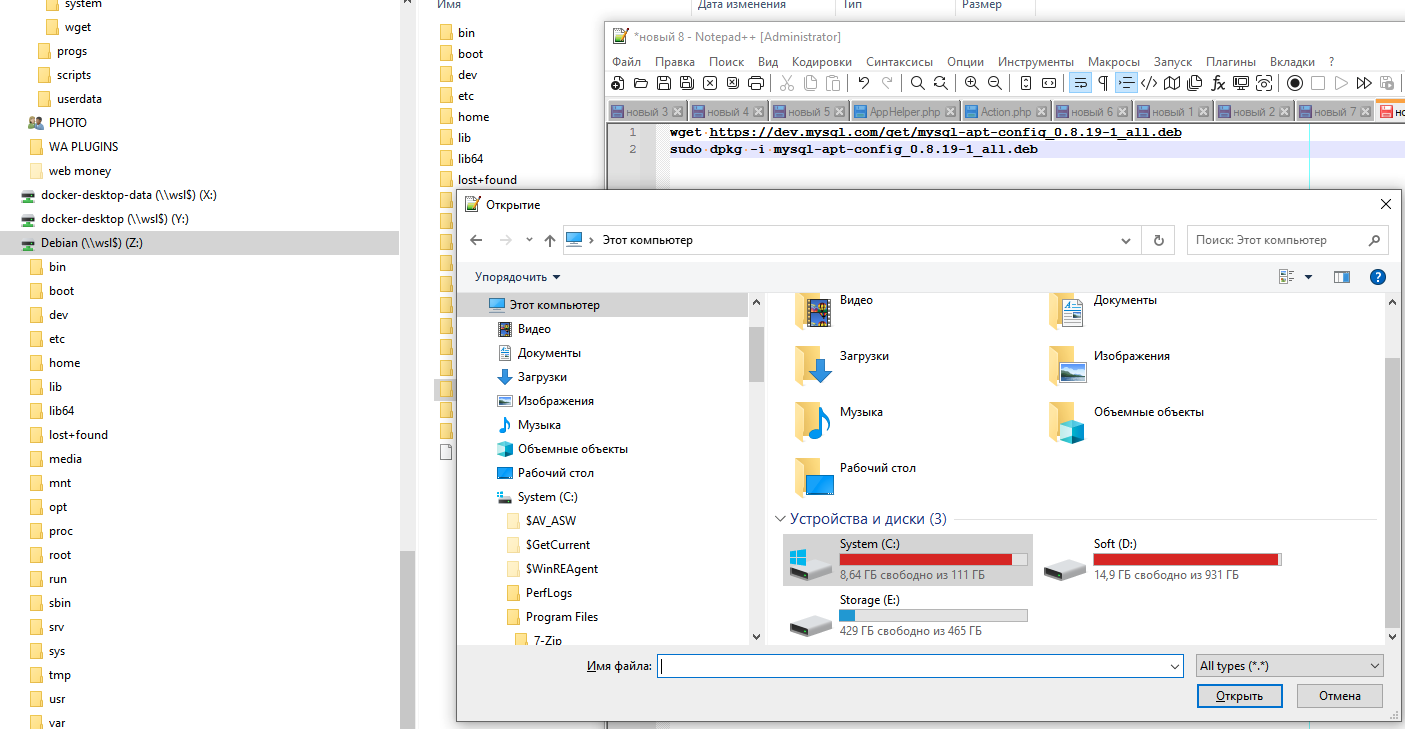The image size is (1405, 729).
Task: Click the Имя файла text field
Action: 912,666
